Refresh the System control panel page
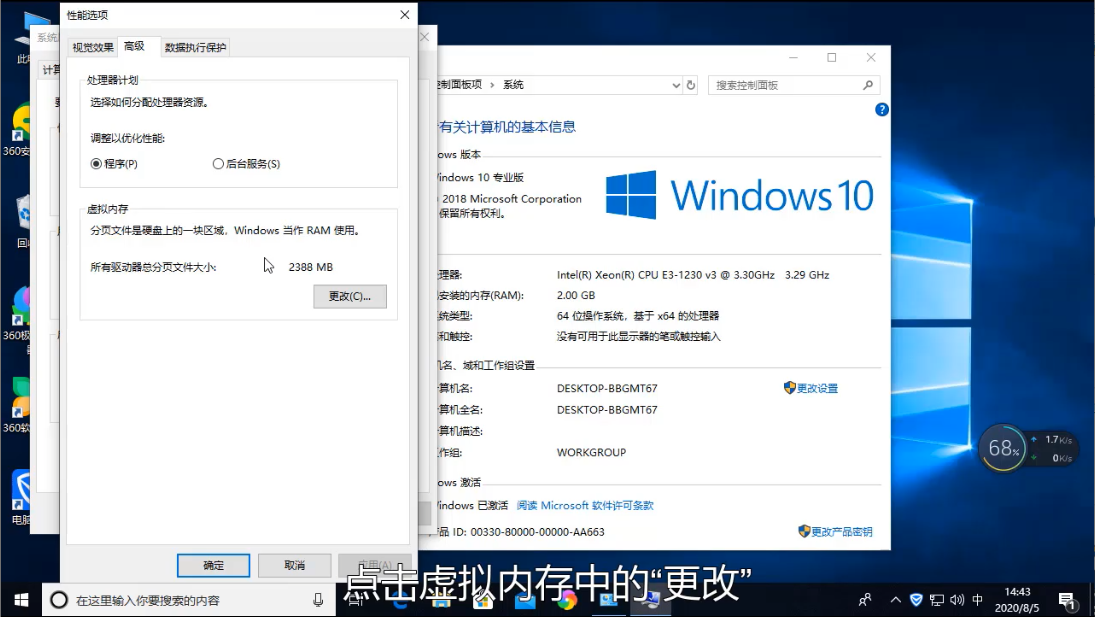Screen dimensions: 1095x617 coord(691,85)
